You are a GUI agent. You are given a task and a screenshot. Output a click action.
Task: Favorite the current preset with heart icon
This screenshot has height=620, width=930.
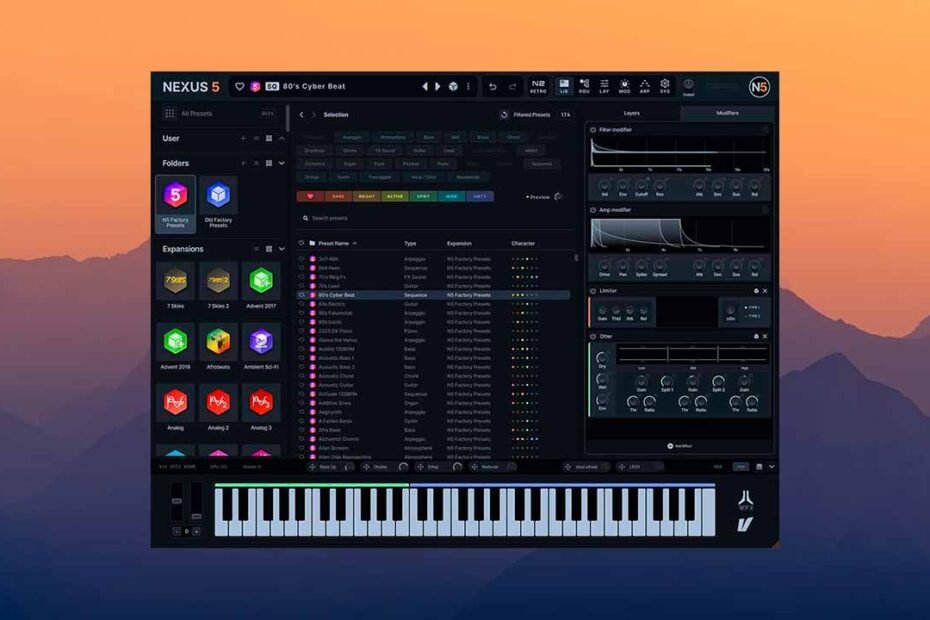[239, 87]
